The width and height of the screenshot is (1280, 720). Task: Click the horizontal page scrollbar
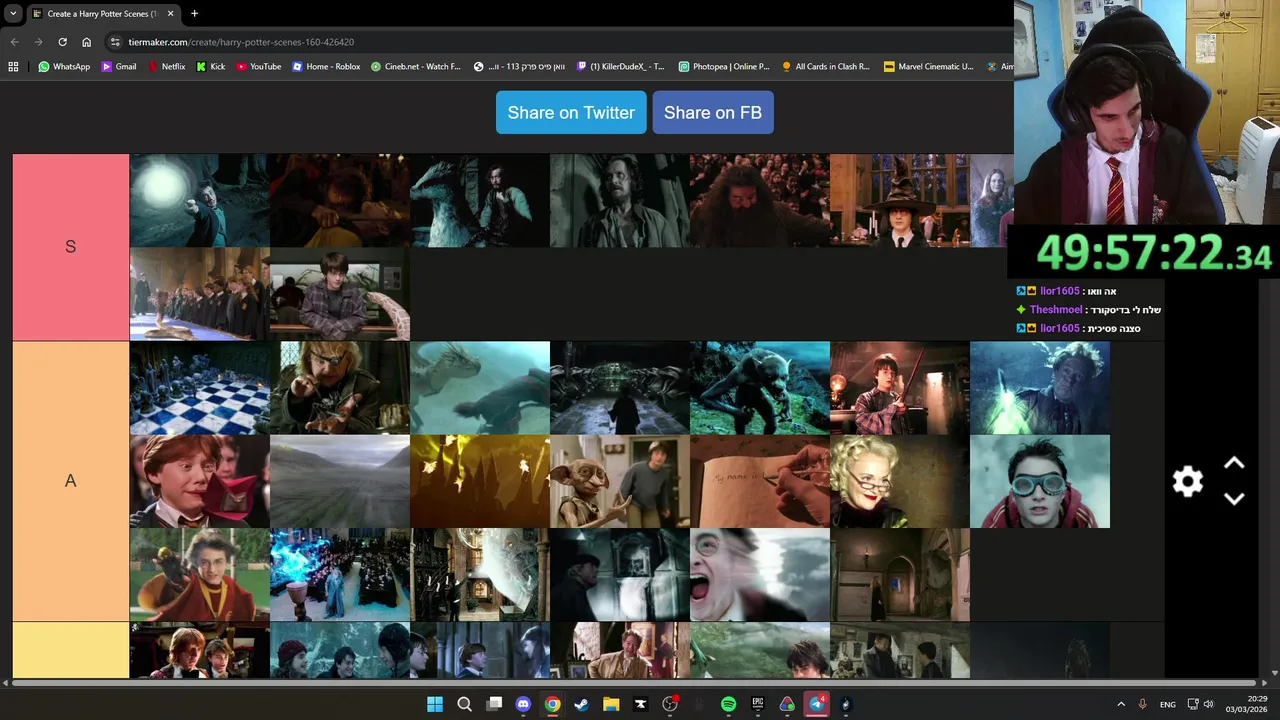[636, 683]
